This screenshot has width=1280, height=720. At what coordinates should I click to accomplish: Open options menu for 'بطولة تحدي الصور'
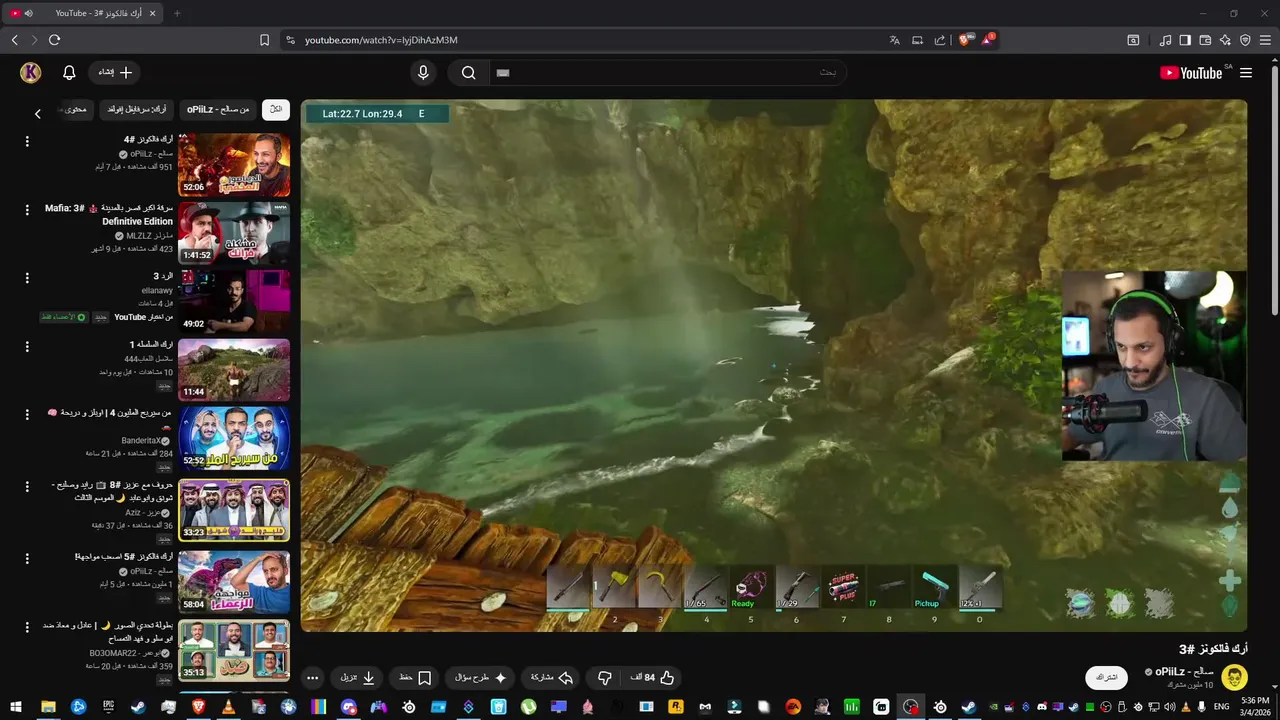pos(27,626)
